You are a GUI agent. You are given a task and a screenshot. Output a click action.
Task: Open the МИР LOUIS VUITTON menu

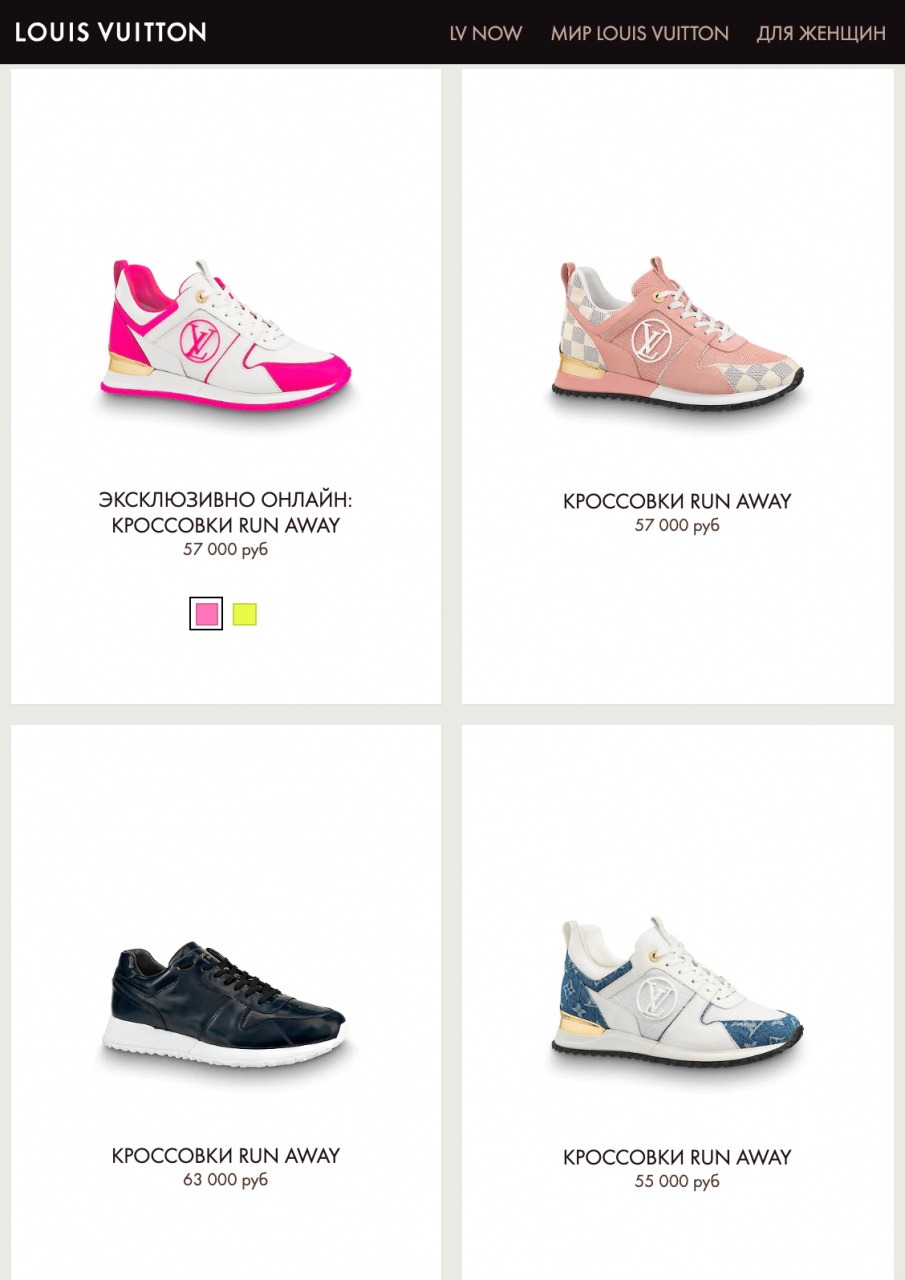(640, 33)
